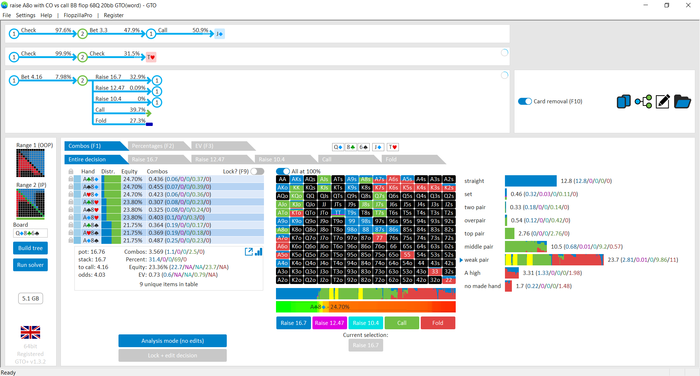Open the blue folder icon
The width and height of the screenshot is (700, 376).
pos(682,101)
